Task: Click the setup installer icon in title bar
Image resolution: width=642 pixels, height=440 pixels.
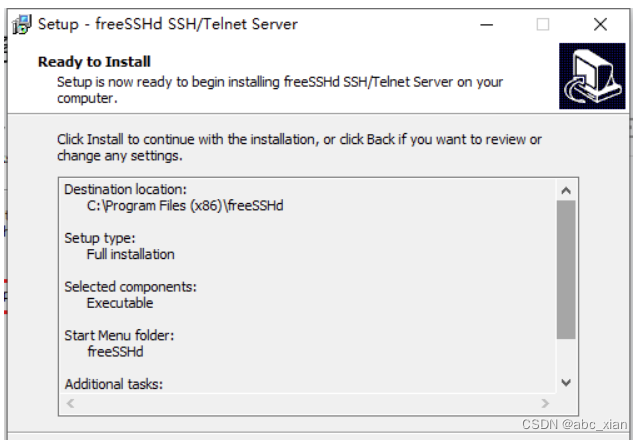Action: pyautogui.click(x=21, y=24)
